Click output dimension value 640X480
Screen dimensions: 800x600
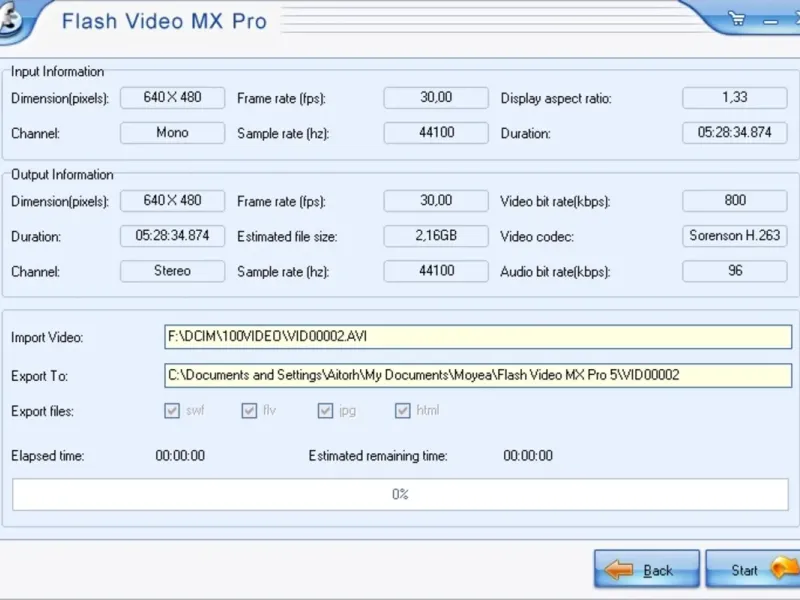tap(172, 201)
